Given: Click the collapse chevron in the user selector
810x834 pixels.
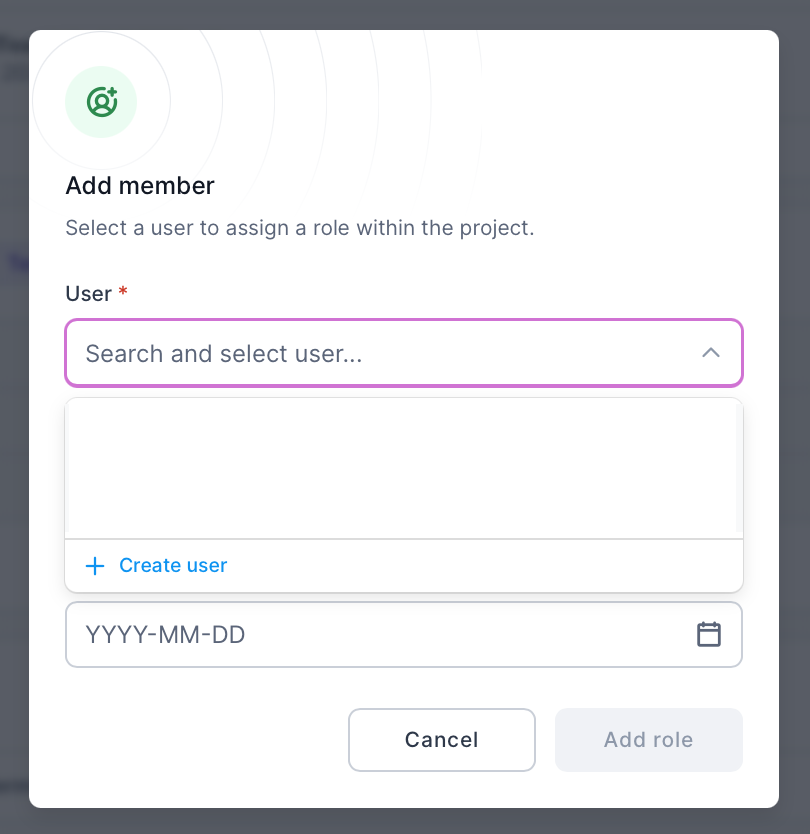Looking at the screenshot, I should click(711, 353).
